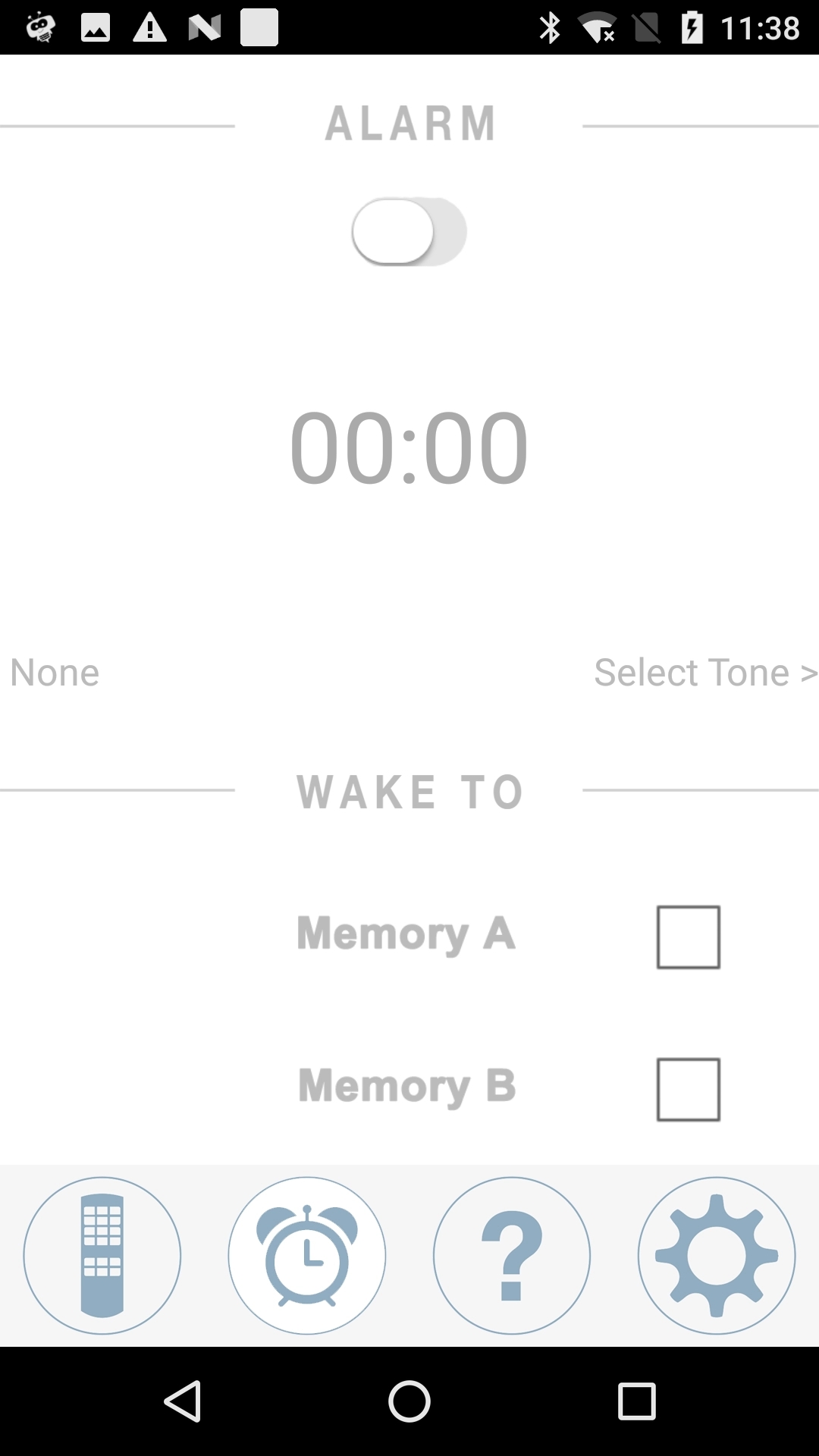
Task: Tap the warning triangle notification icon
Action: [149, 28]
